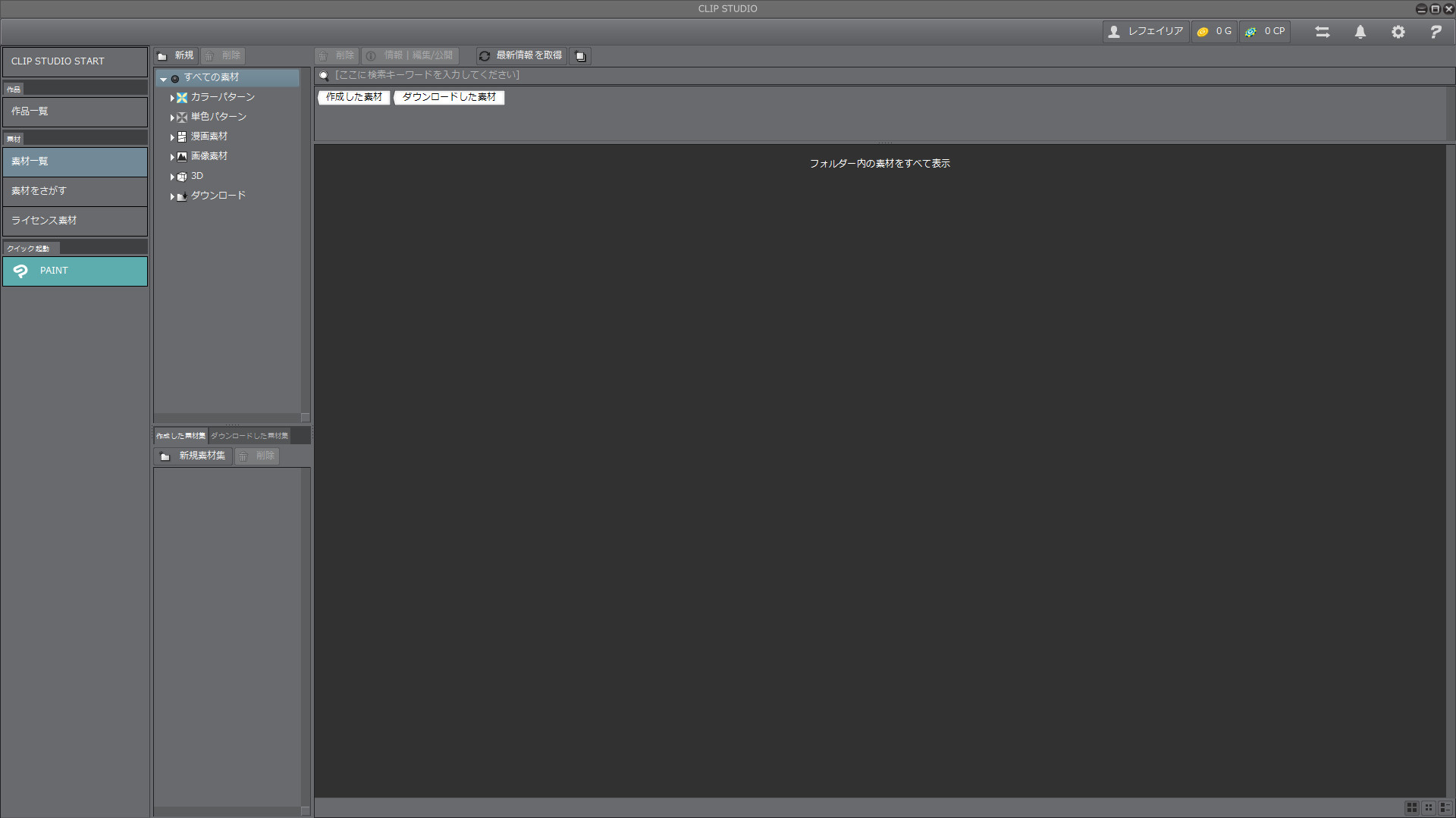
Task: Expand the カラーパターン folder
Action: coord(172,98)
